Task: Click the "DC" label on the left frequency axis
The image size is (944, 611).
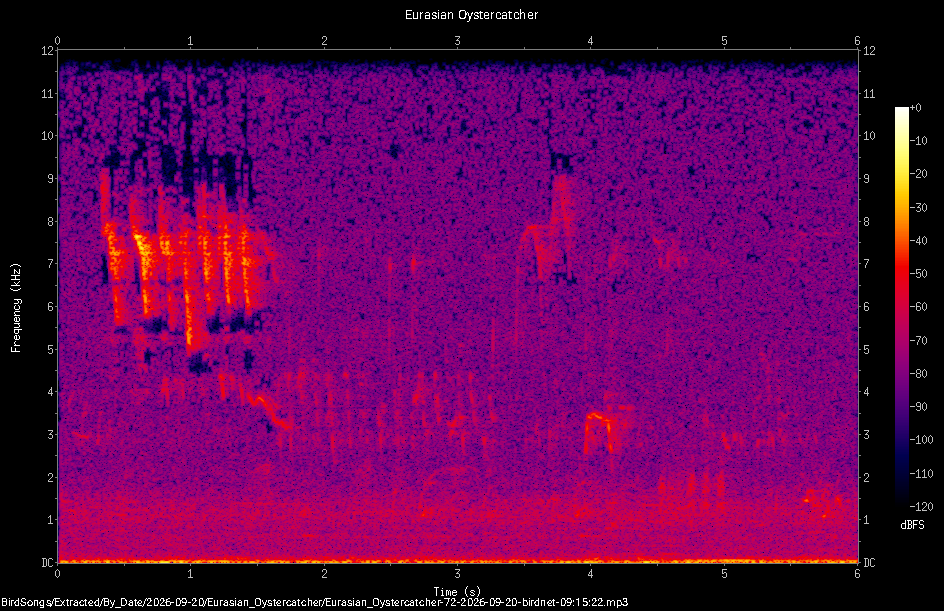Action: (x=47, y=563)
